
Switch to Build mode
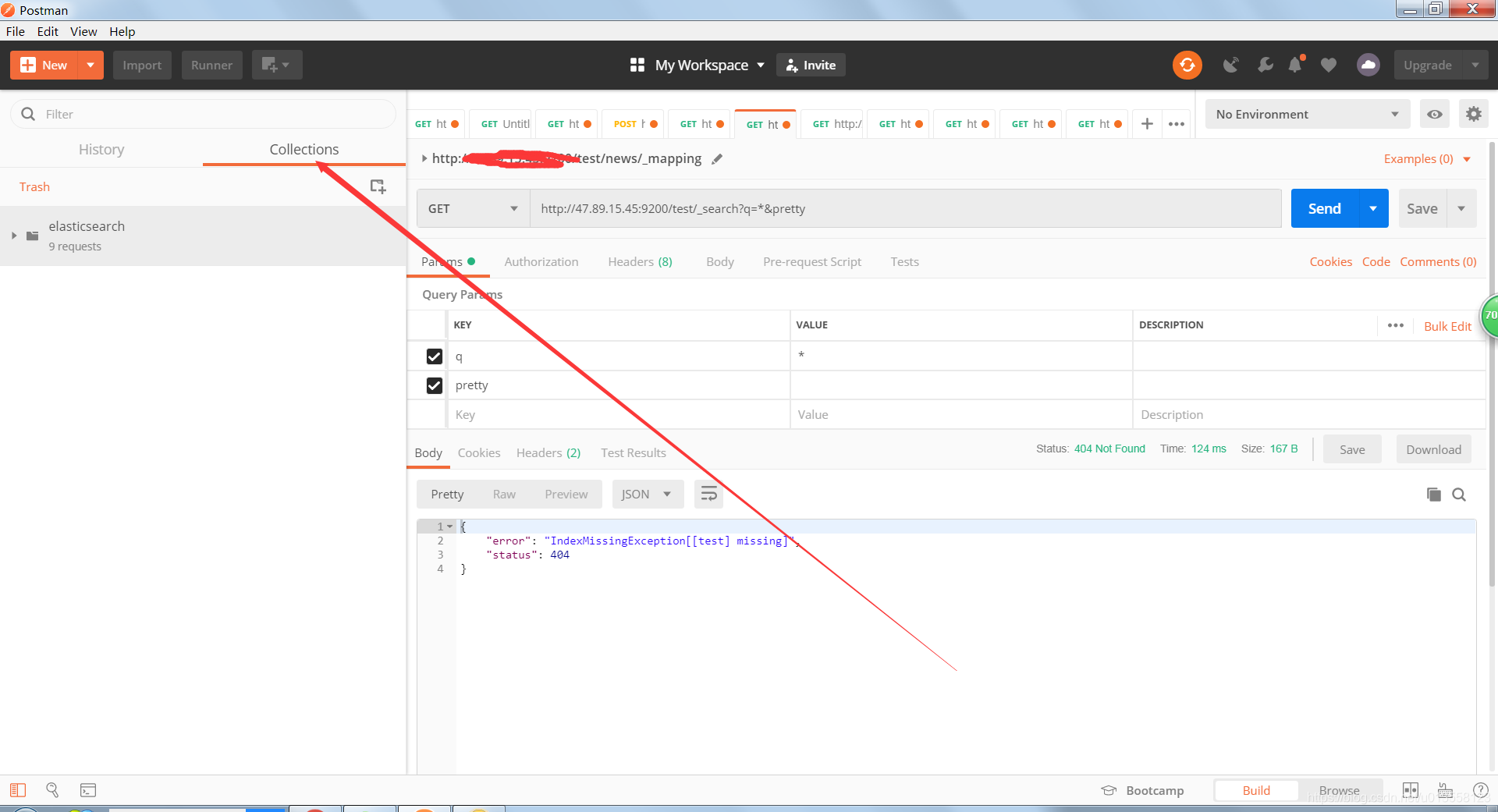[x=1256, y=790]
